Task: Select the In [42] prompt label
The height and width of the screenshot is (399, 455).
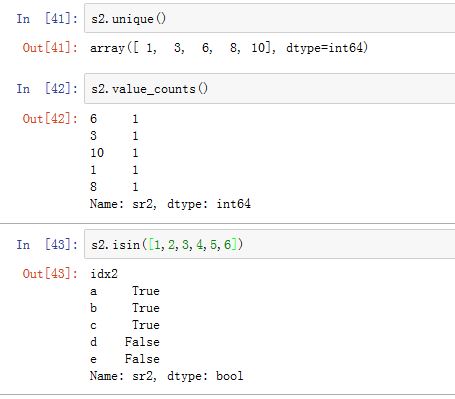Action: pyautogui.click(x=47, y=89)
